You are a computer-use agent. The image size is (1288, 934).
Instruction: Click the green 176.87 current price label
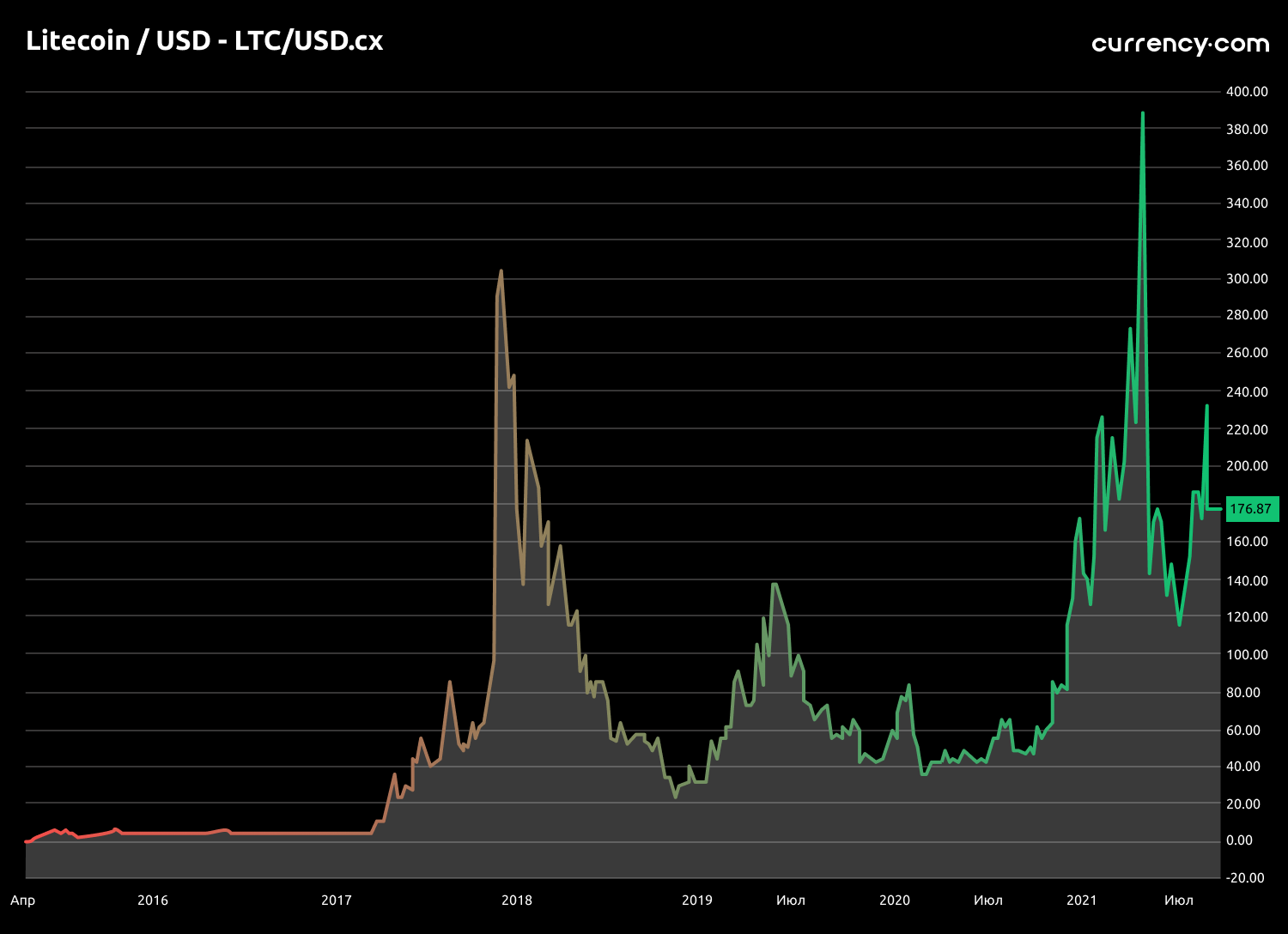[1251, 509]
